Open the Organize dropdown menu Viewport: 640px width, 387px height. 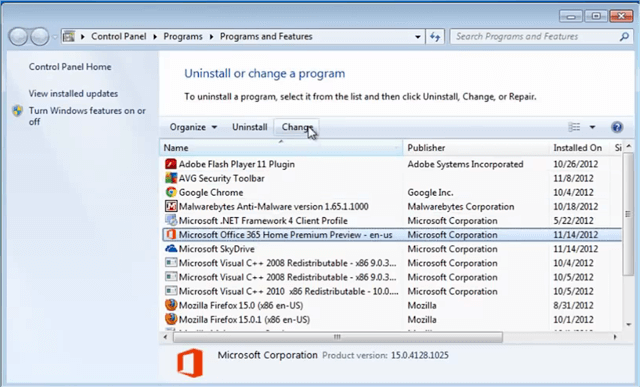[x=193, y=127]
